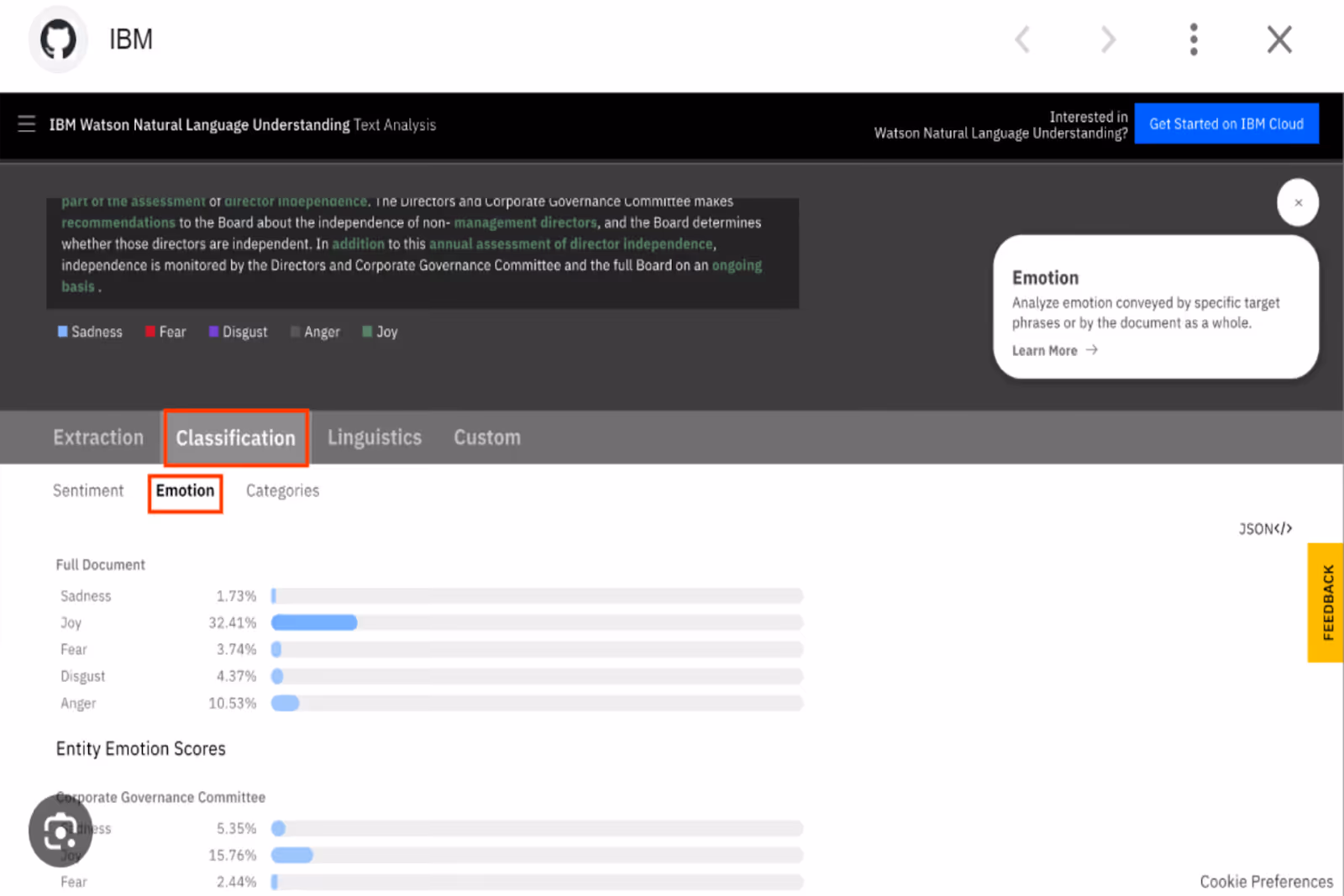Click the header title 'IBM Watson Natural Language Understanding'
This screenshot has height=896, width=1344.
click(x=199, y=125)
